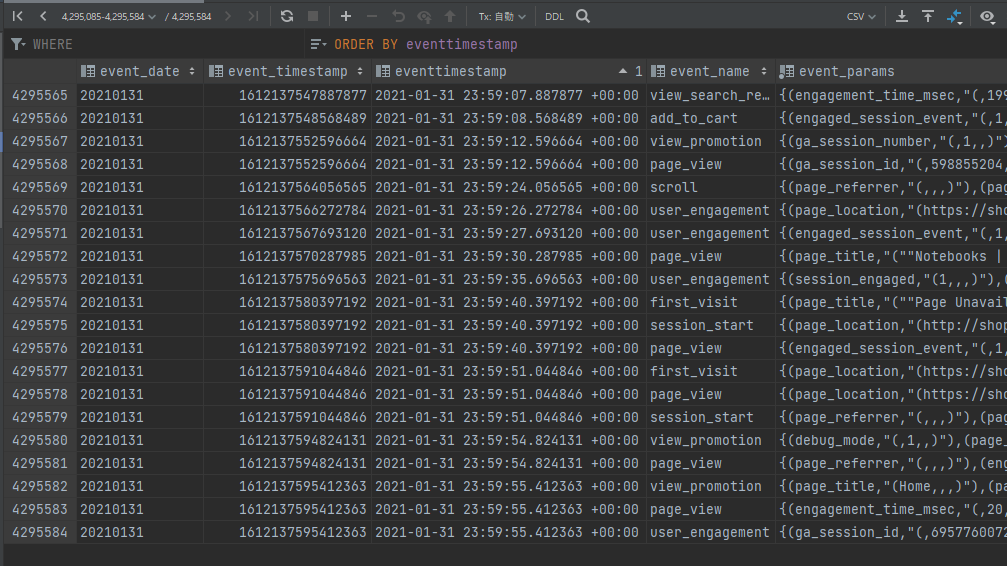
Task: Click the event_date column table icon
Action: 88,71
